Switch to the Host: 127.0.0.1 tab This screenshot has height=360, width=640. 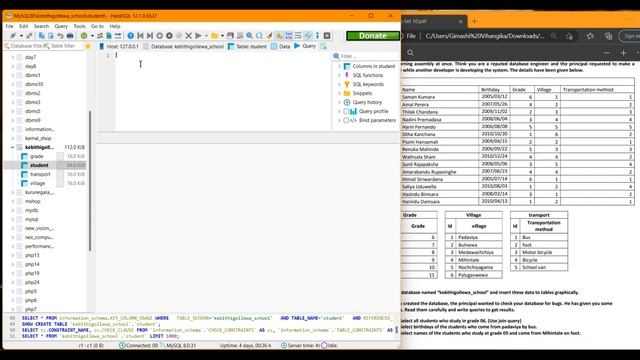[119, 46]
